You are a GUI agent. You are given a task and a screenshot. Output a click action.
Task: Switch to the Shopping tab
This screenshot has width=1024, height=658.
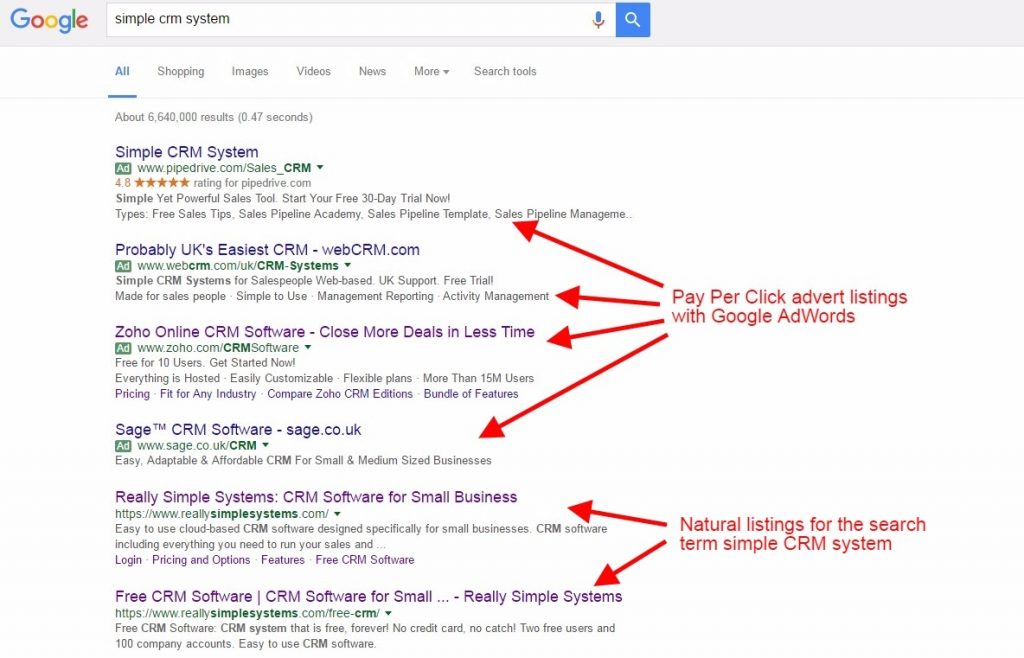point(180,72)
